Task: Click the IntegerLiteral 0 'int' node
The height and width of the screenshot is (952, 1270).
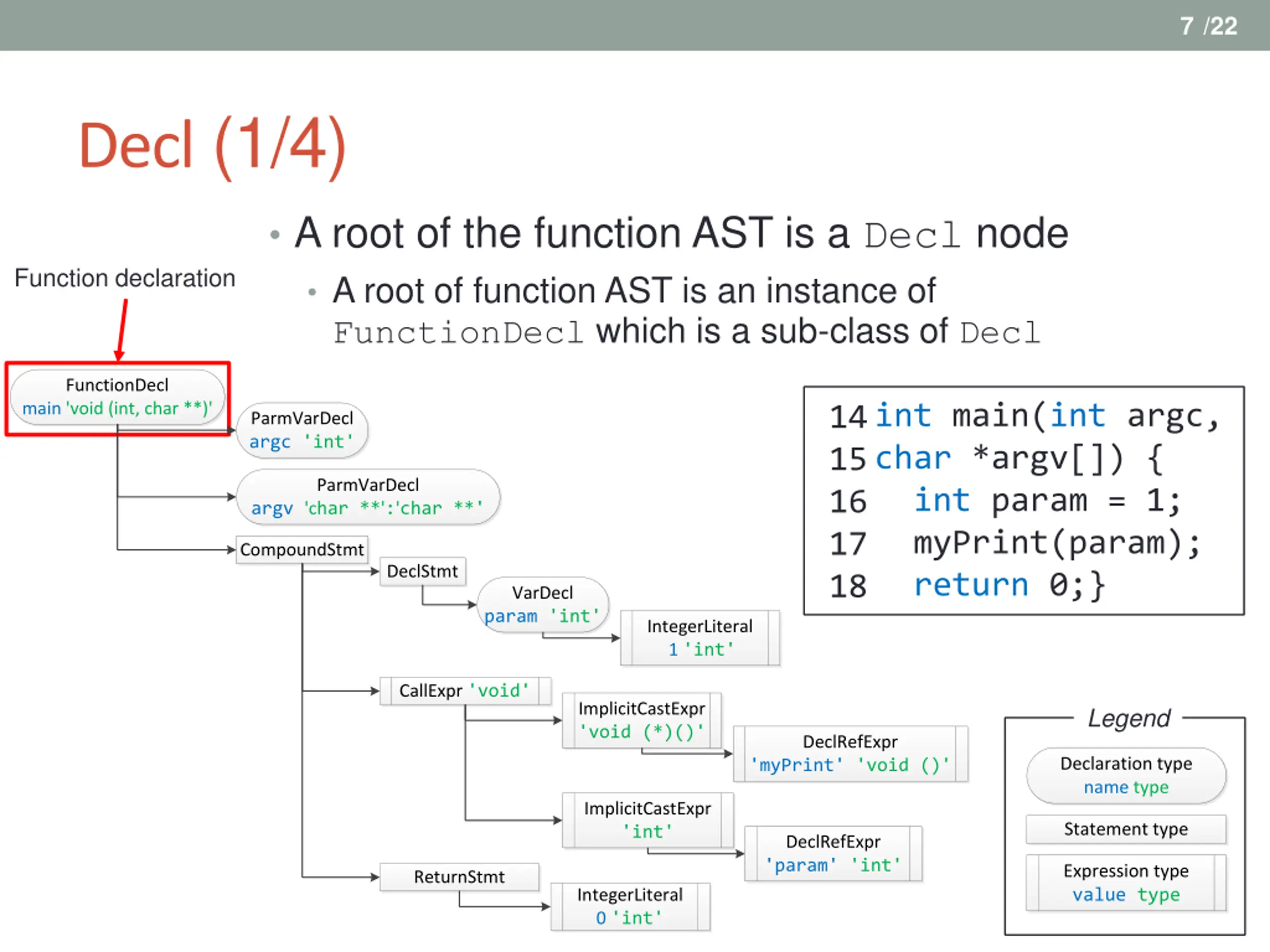Action: (x=631, y=907)
